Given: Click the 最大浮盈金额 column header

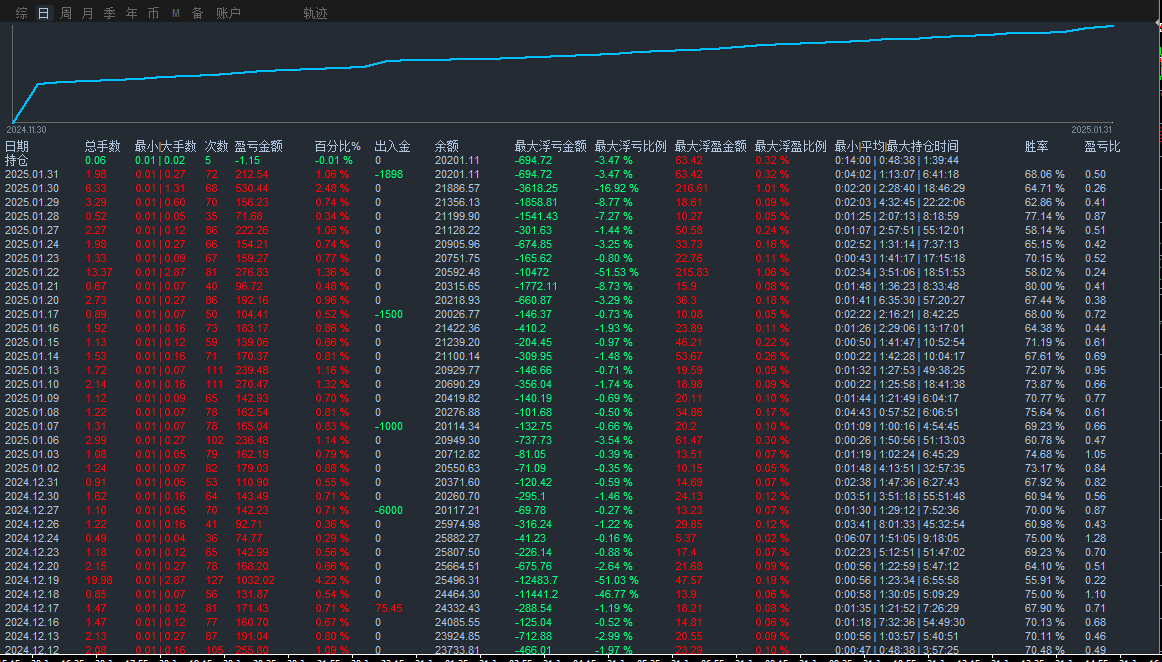Looking at the screenshot, I should click(x=711, y=146).
